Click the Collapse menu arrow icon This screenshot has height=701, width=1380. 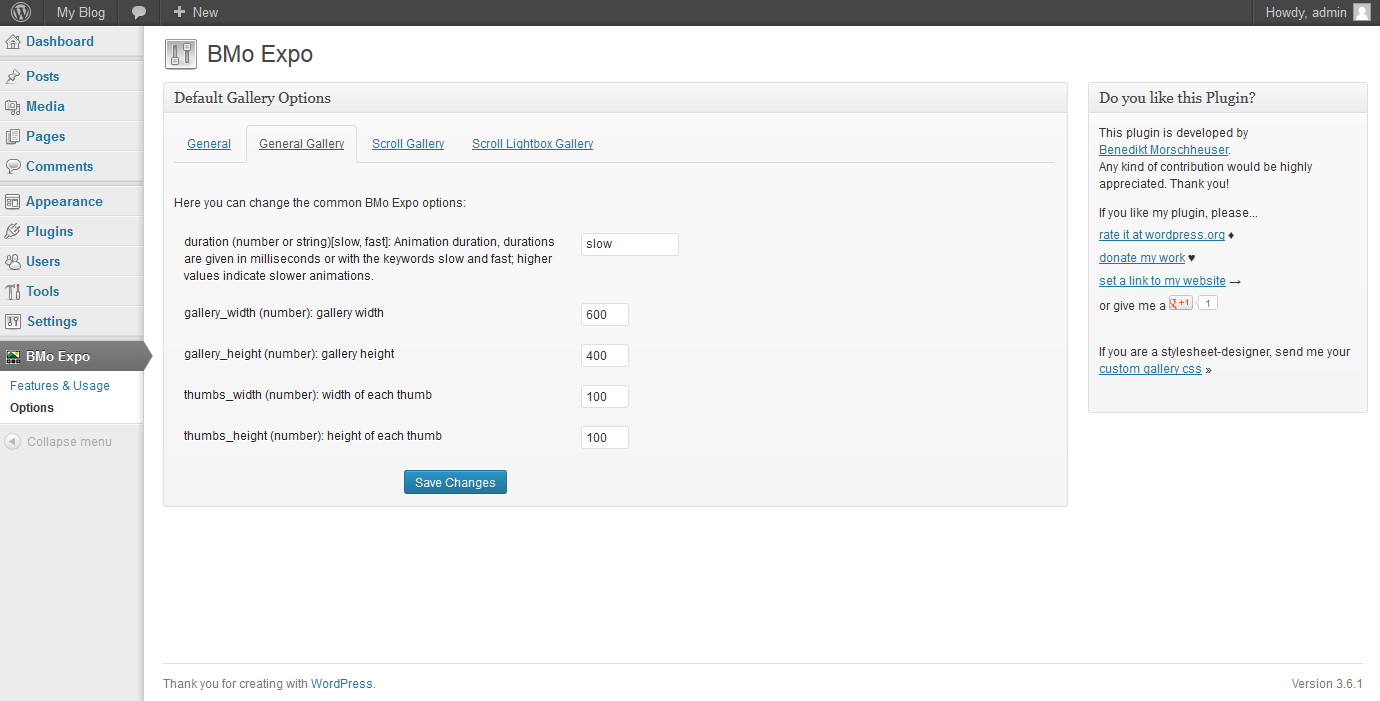13,441
